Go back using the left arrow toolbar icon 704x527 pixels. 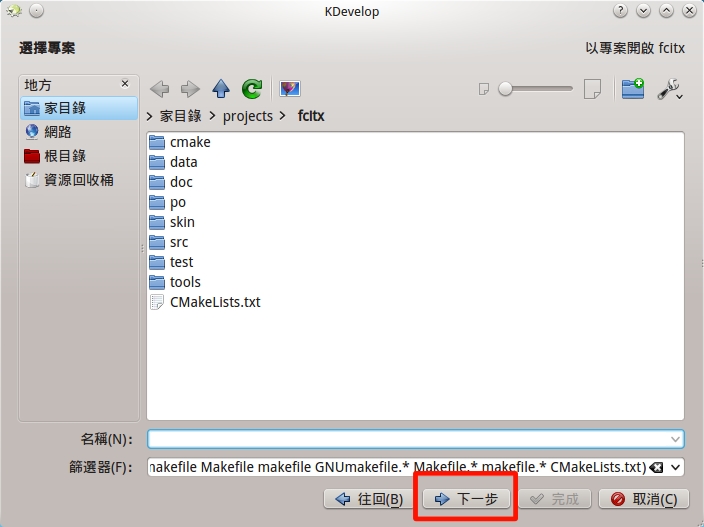click(x=160, y=89)
